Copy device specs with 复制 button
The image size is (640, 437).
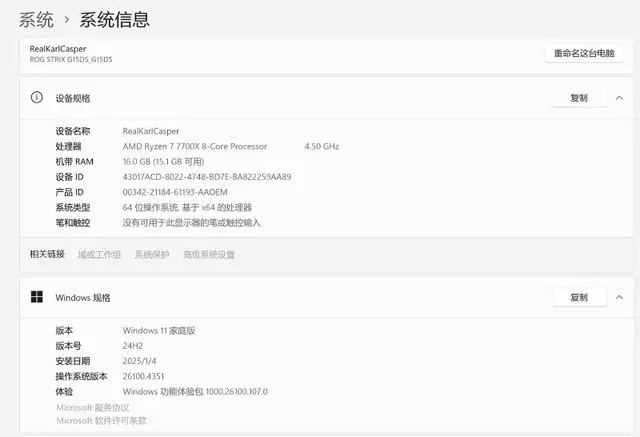[579, 98]
